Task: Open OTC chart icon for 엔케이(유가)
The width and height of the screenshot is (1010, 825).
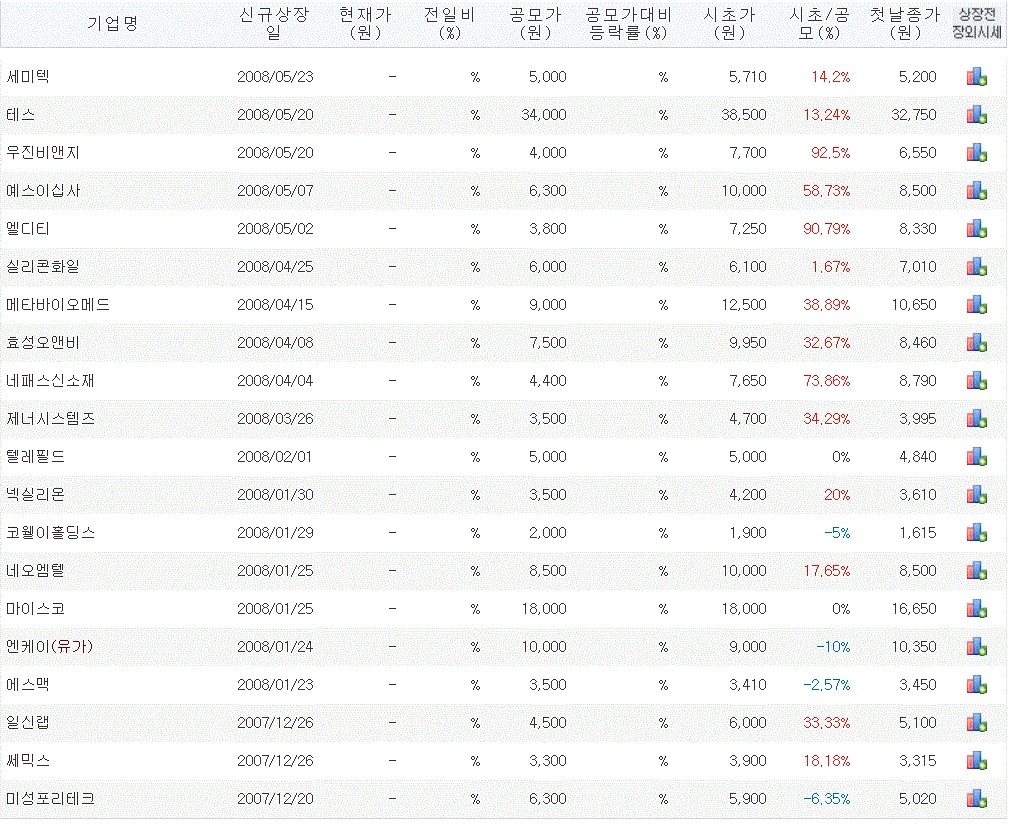Action: 977,646
